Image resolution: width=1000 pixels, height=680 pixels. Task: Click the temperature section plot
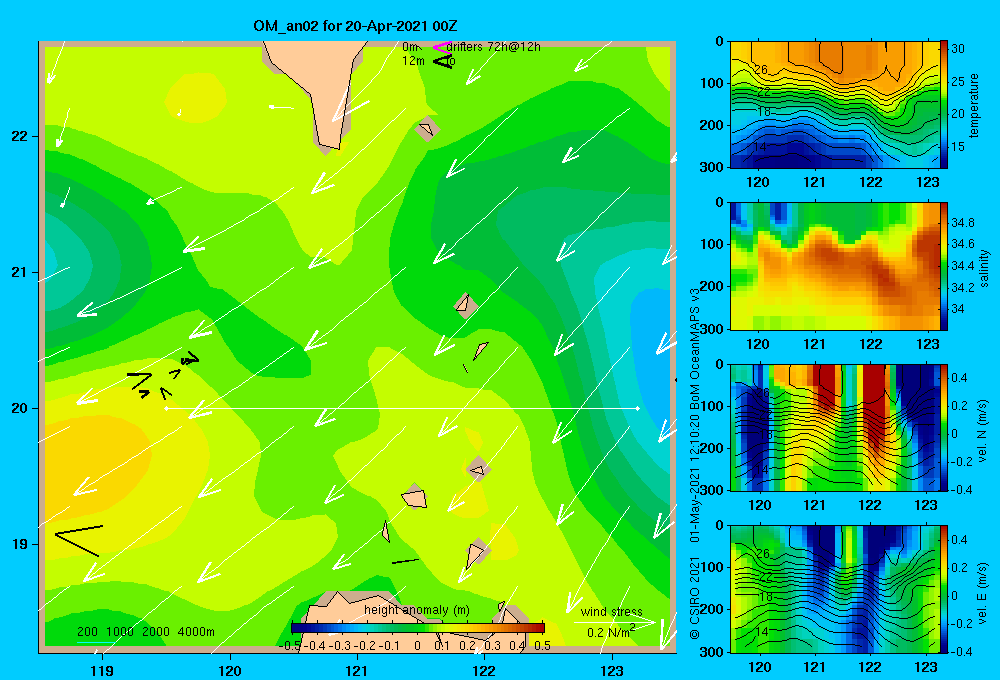pos(834,105)
